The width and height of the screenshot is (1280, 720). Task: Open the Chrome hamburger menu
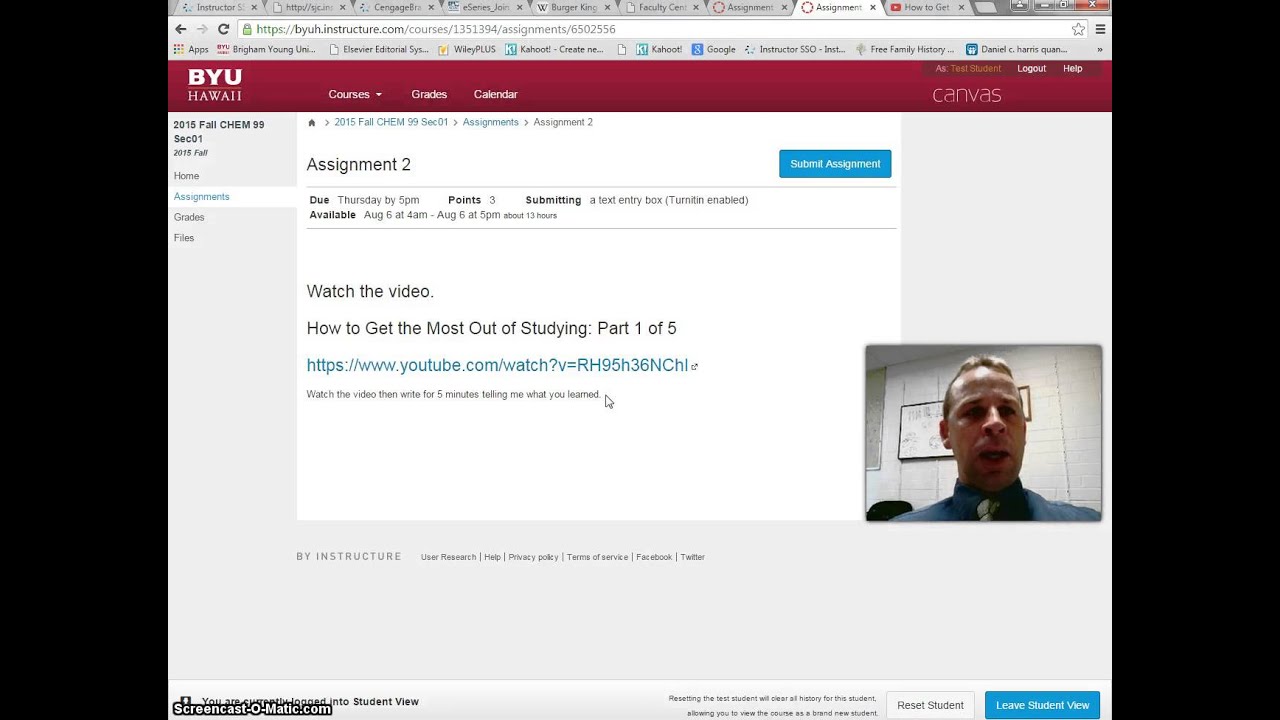(x=1100, y=29)
